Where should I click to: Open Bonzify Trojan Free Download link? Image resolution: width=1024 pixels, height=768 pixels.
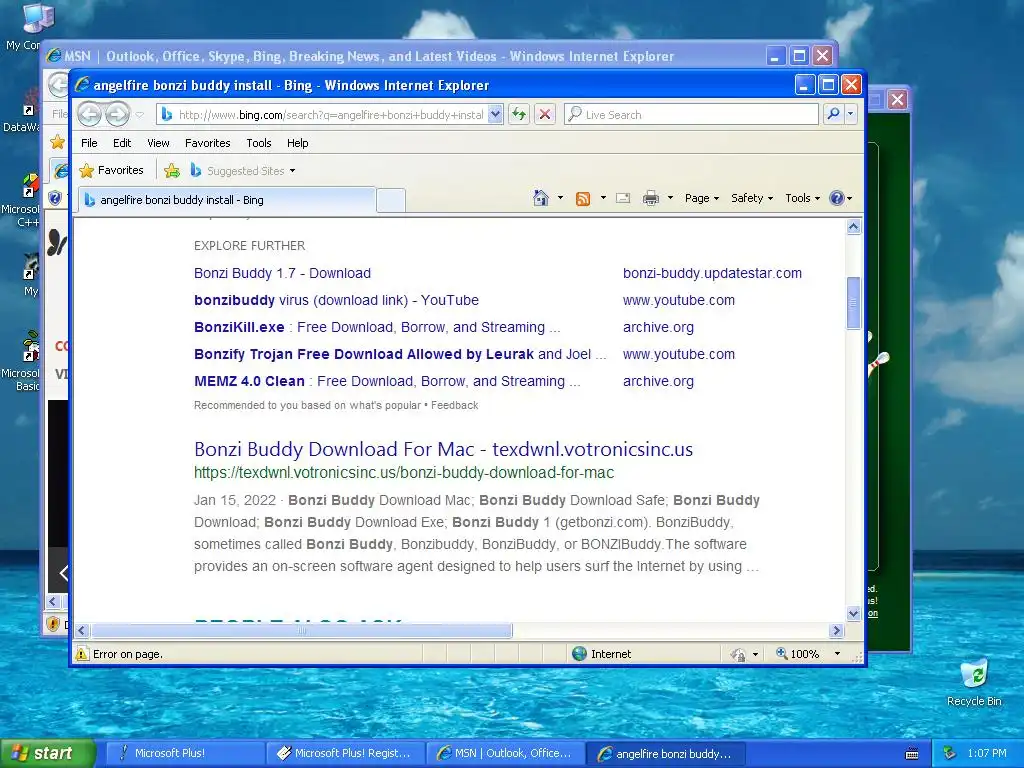coord(400,354)
